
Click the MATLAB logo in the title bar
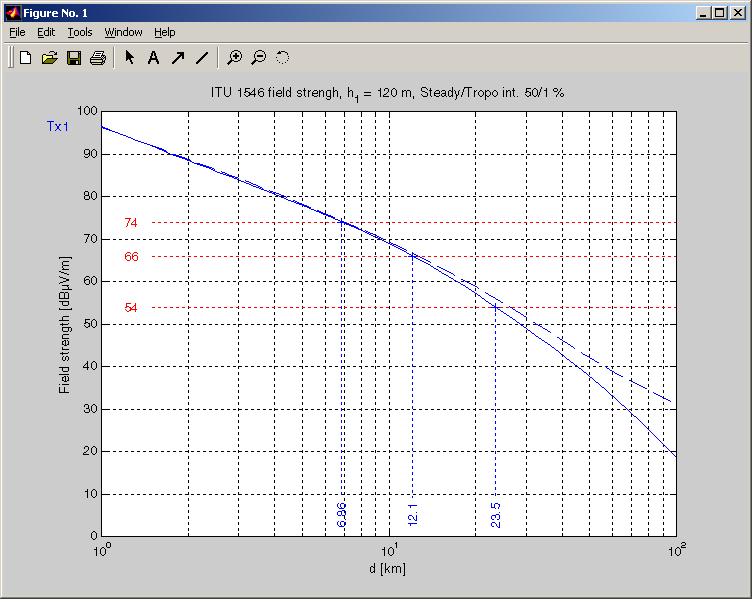[13, 13]
